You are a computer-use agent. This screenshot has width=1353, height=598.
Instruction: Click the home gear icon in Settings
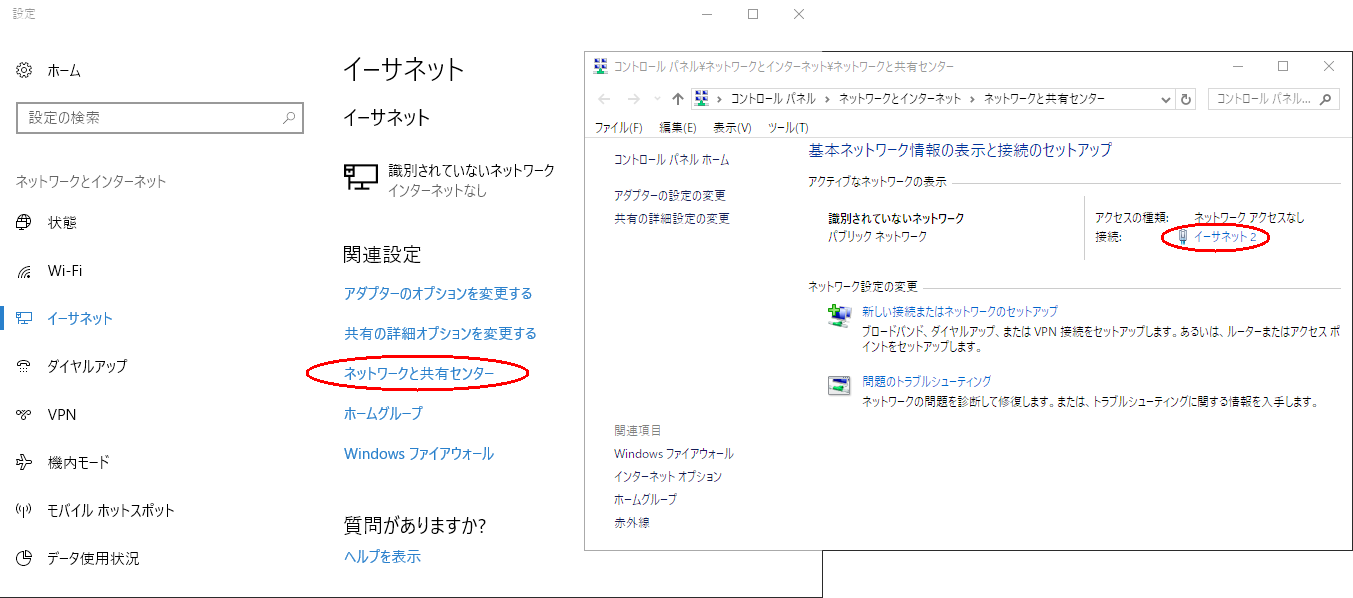coord(24,70)
